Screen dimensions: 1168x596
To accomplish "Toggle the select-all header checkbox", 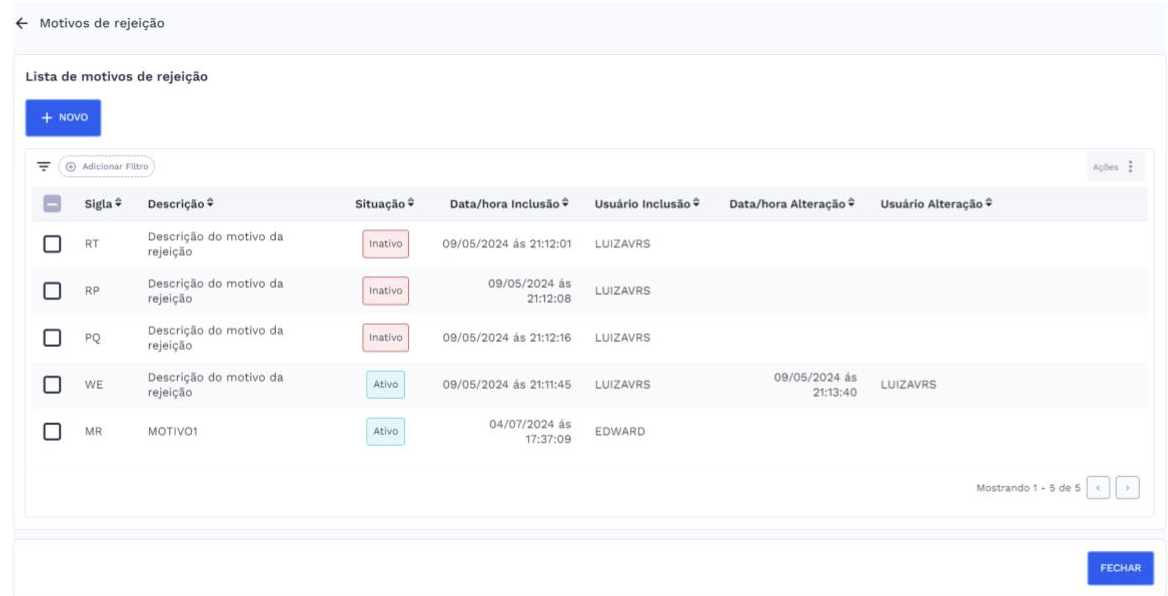I will click(x=53, y=205).
